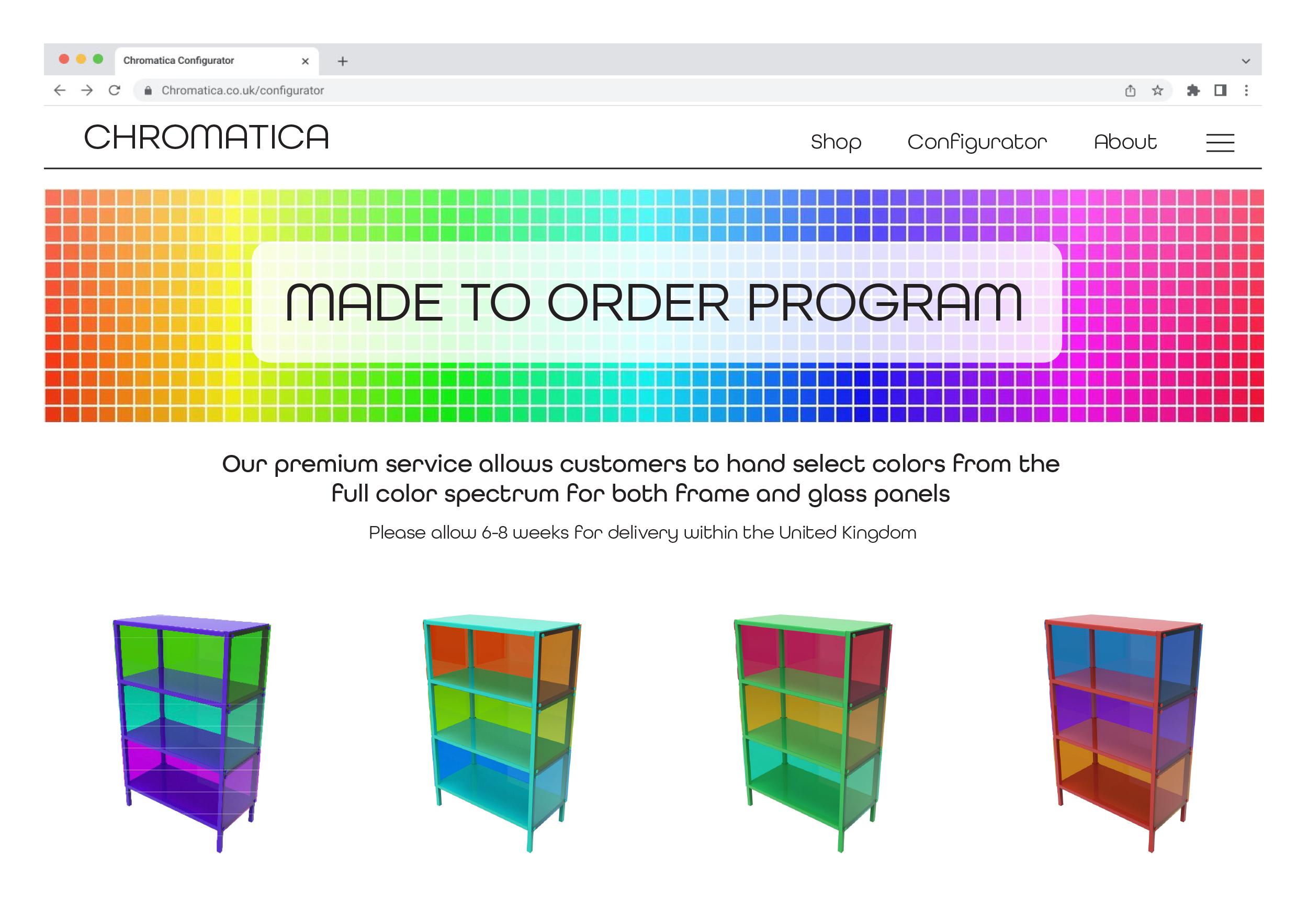The height and width of the screenshot is (924, 1308).
Task: Click the CHROMATICA logo
Action: coord(207,137)
